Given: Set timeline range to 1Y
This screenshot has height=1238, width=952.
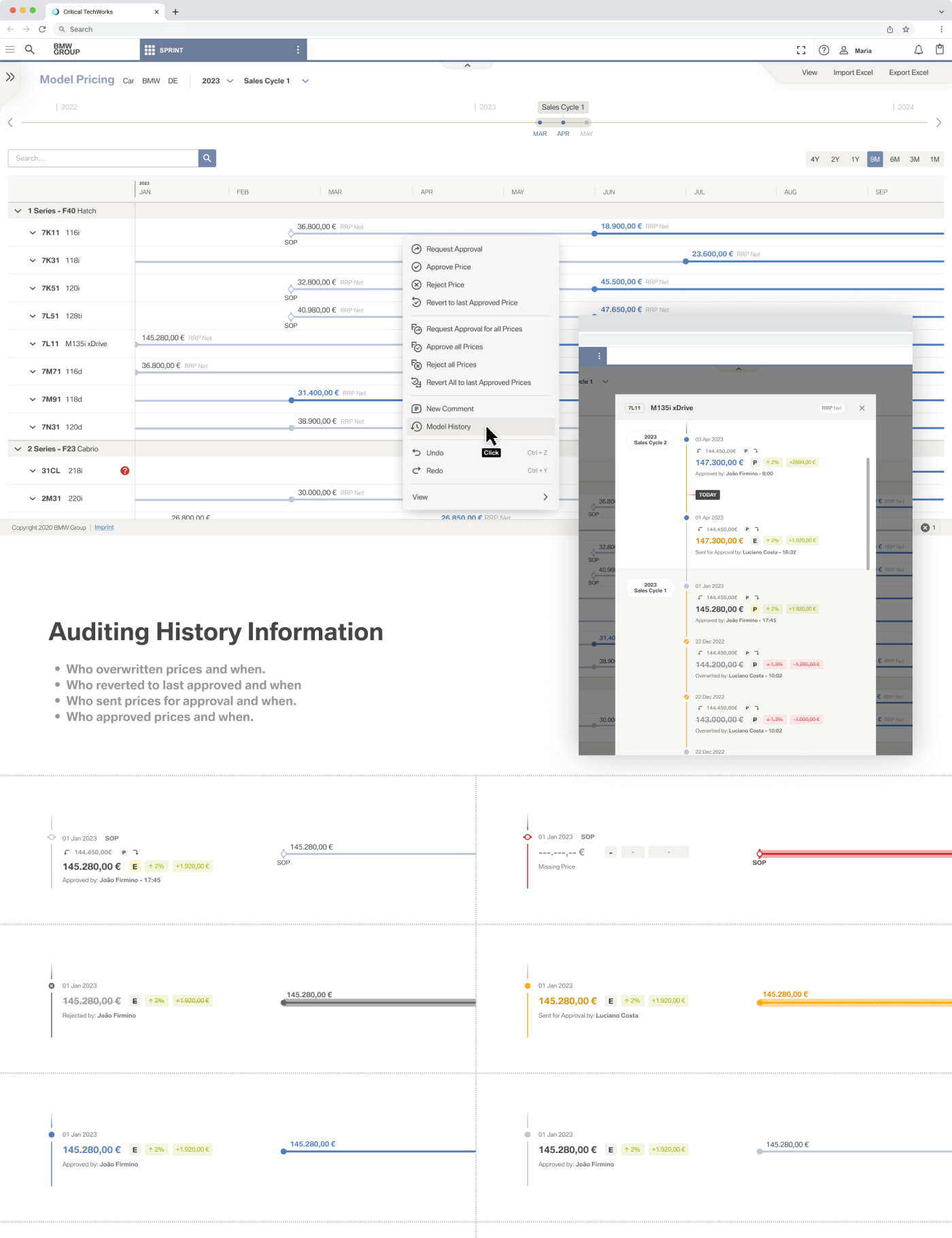Looking at the screenshot, I should (x=855, y=159).
